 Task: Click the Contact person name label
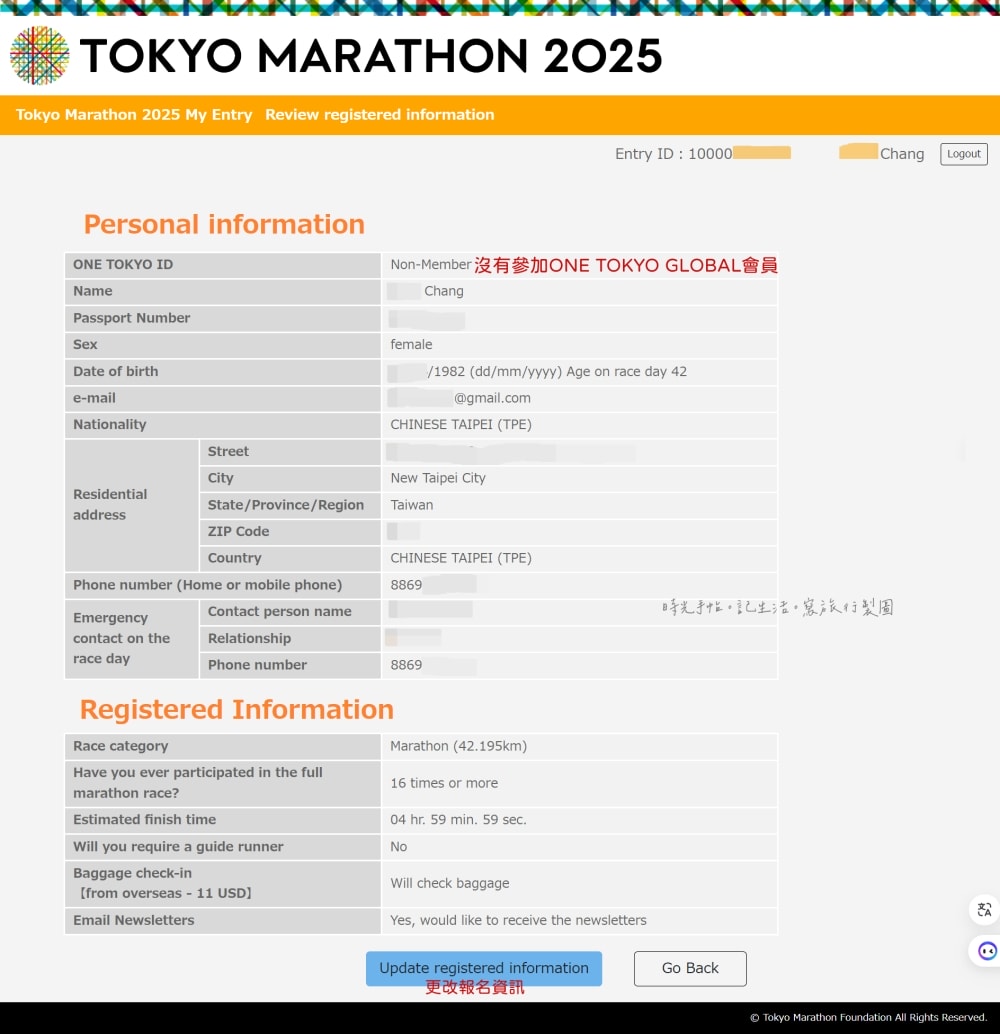point(280,611)
